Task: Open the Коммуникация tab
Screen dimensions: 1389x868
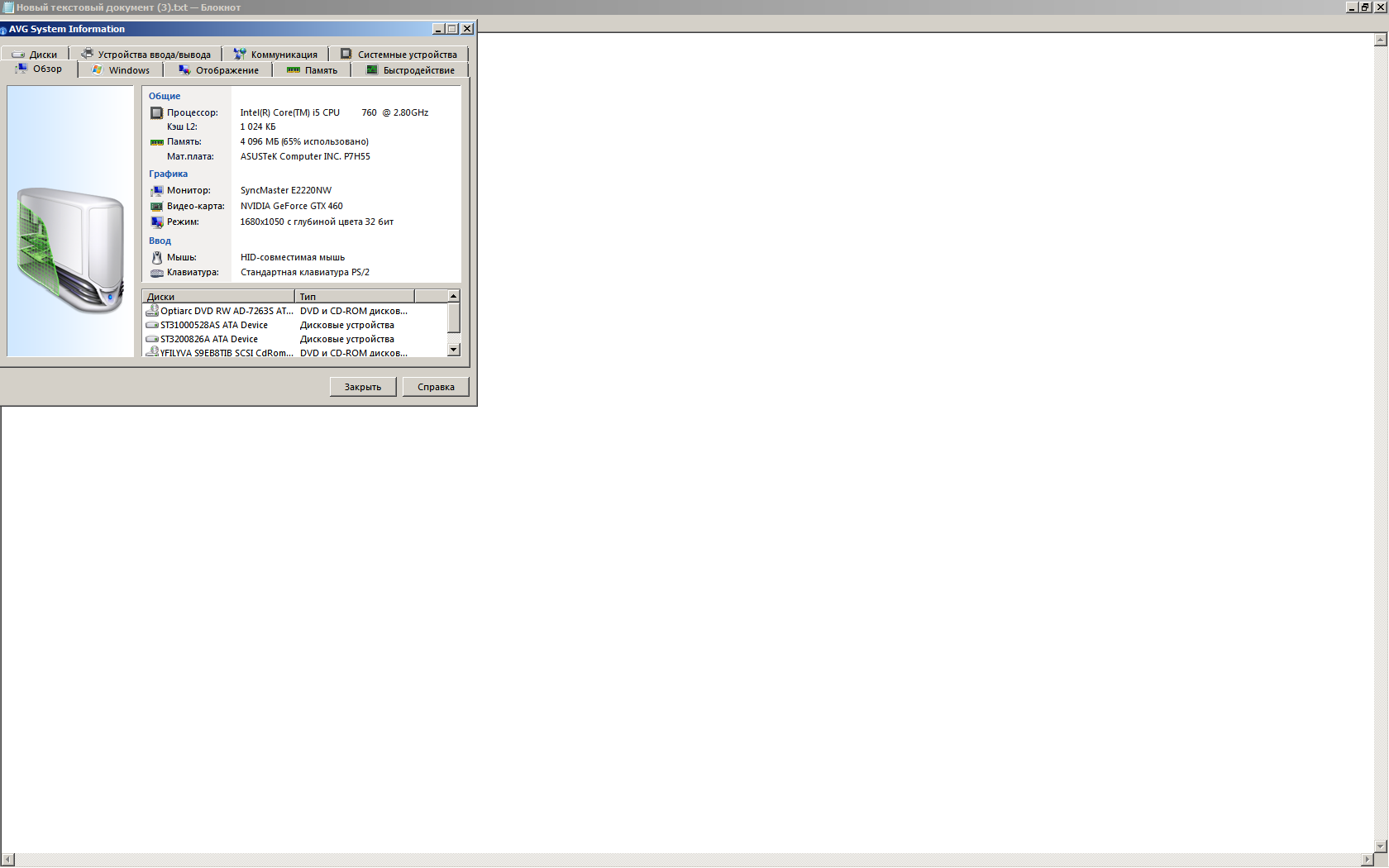Action: point(275,55)
